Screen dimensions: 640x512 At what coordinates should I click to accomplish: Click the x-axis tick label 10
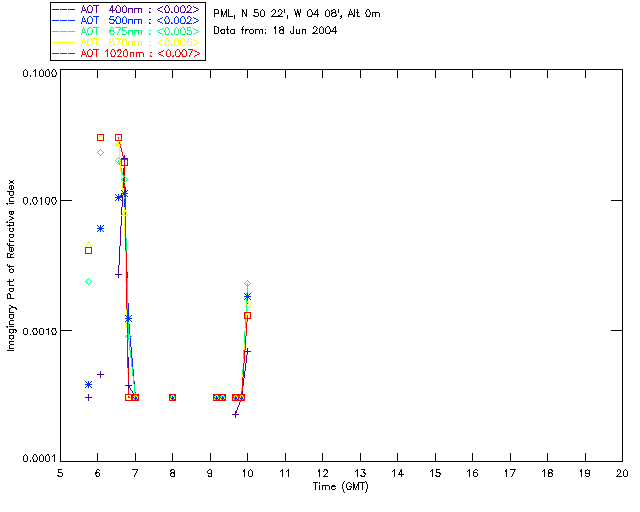(247, 473)
